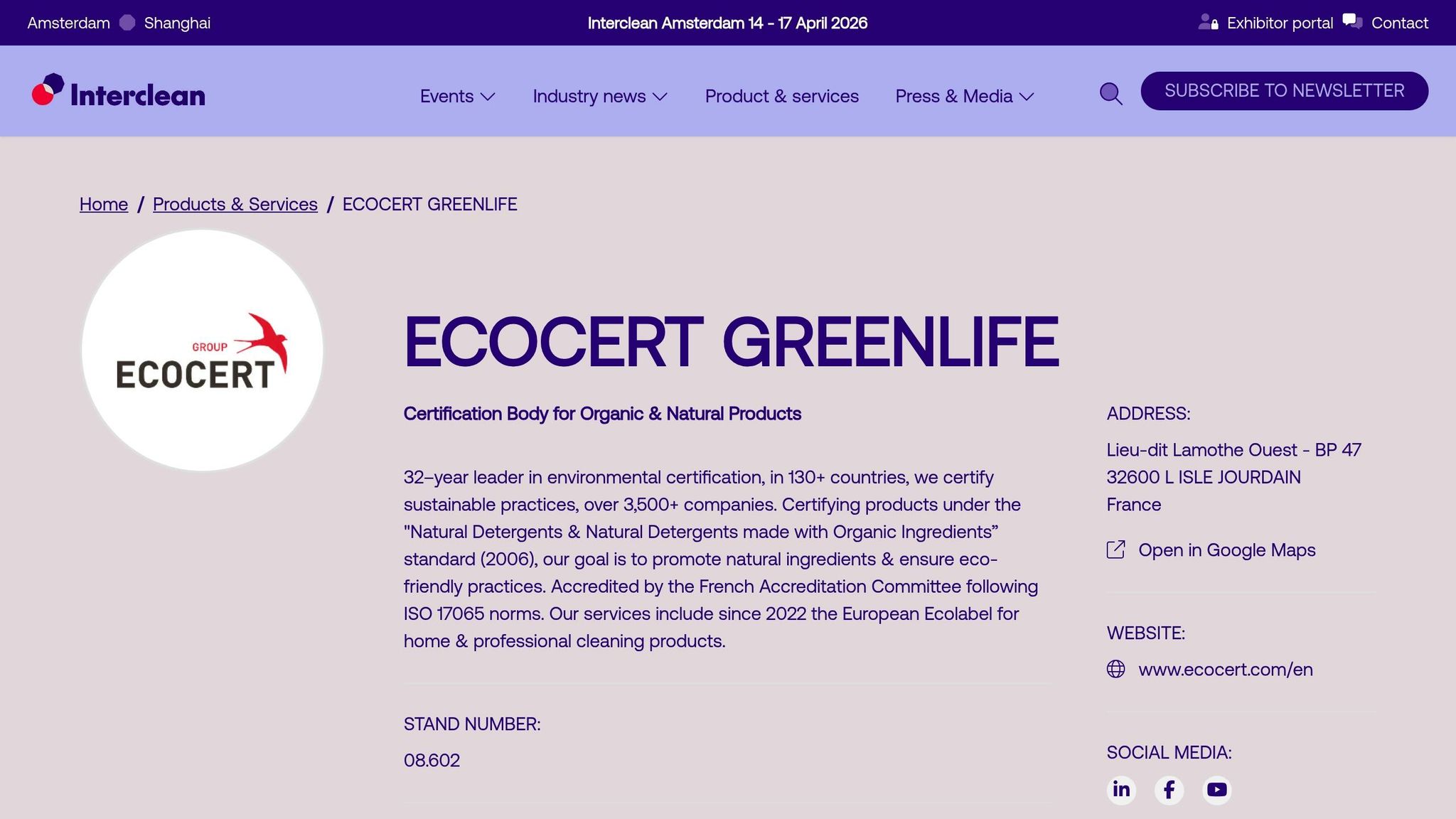
Task: Open the Product & services menu item
Action: pyautogui.click(x=781, y=96)
